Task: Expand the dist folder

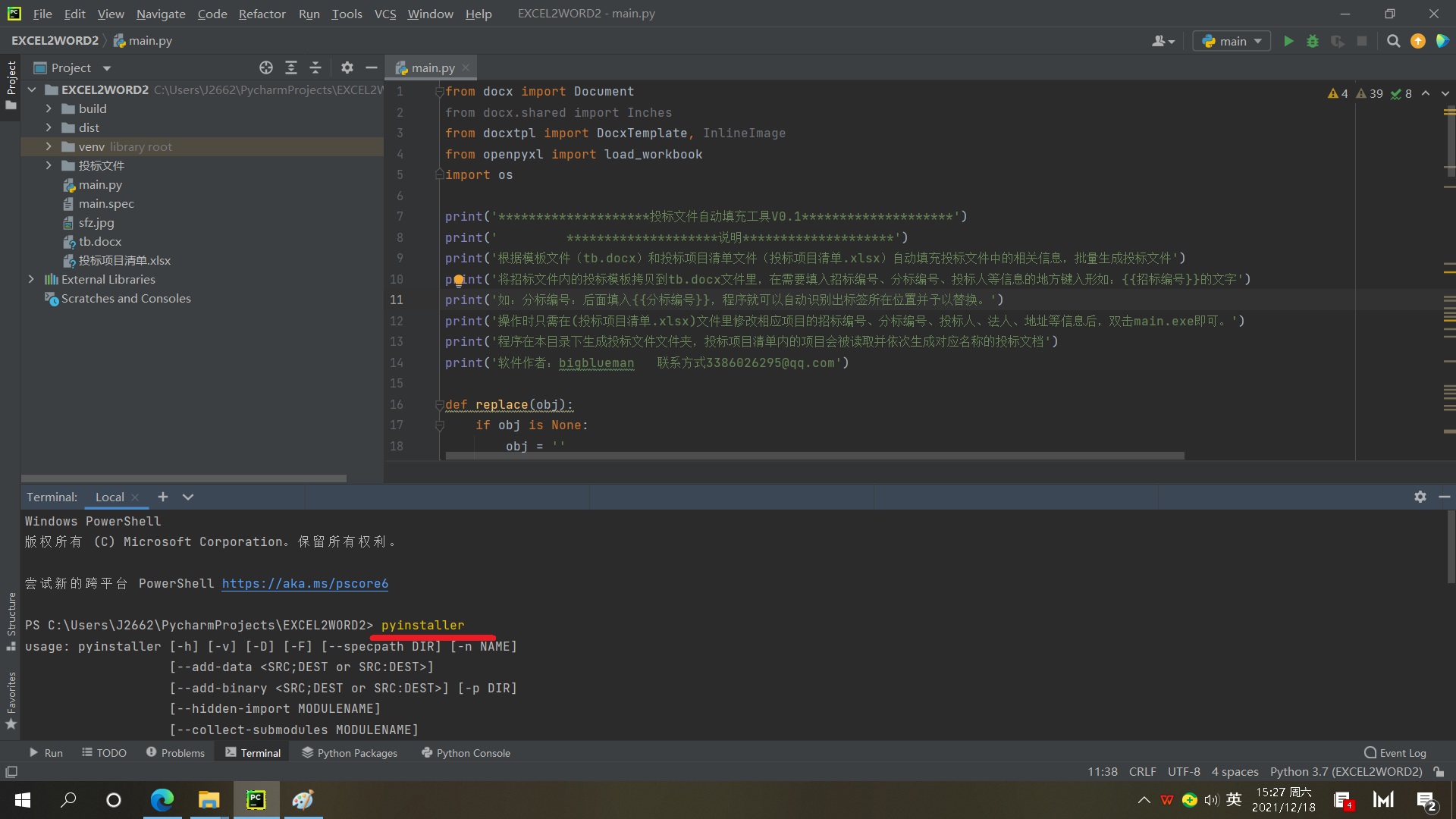Action: (x=49, y=127)
